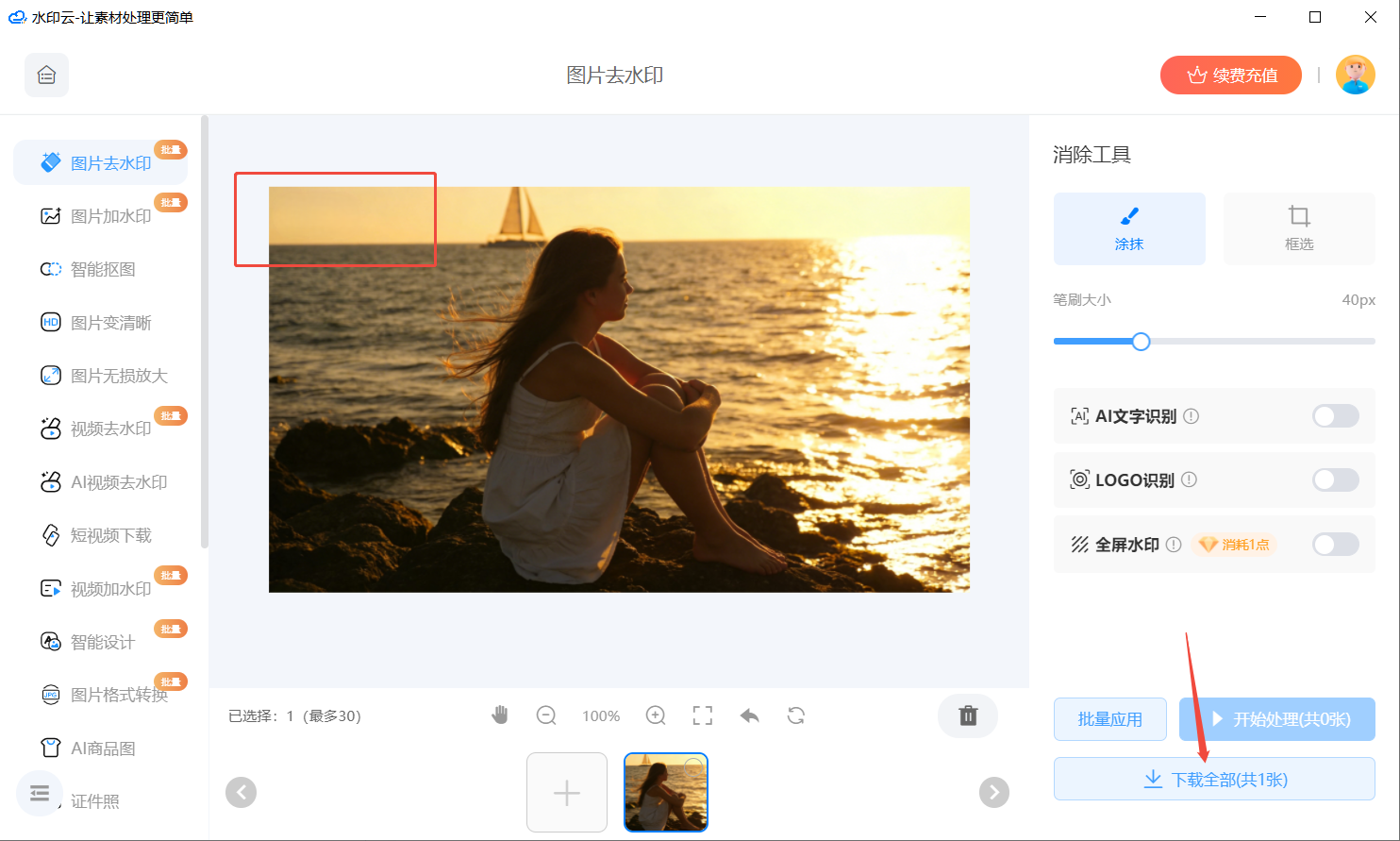Delete image with trash icon

968,715
